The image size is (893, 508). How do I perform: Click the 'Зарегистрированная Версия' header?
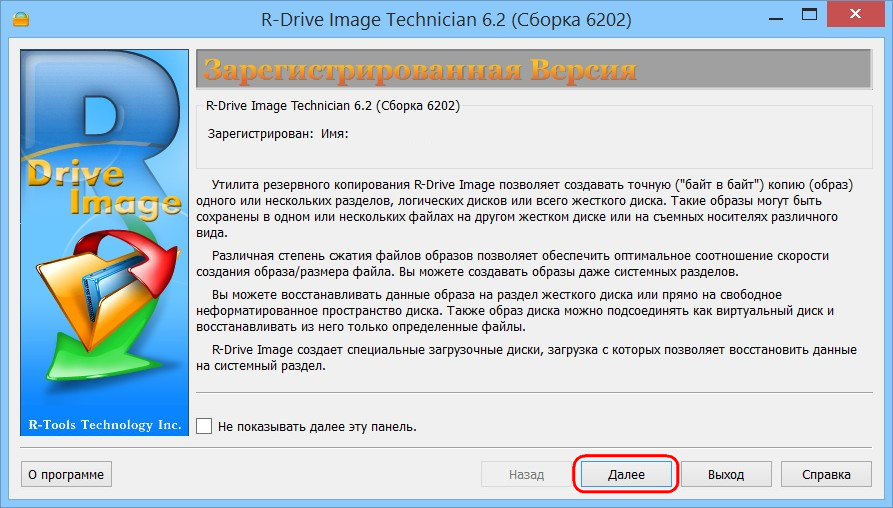pos(420,70)
